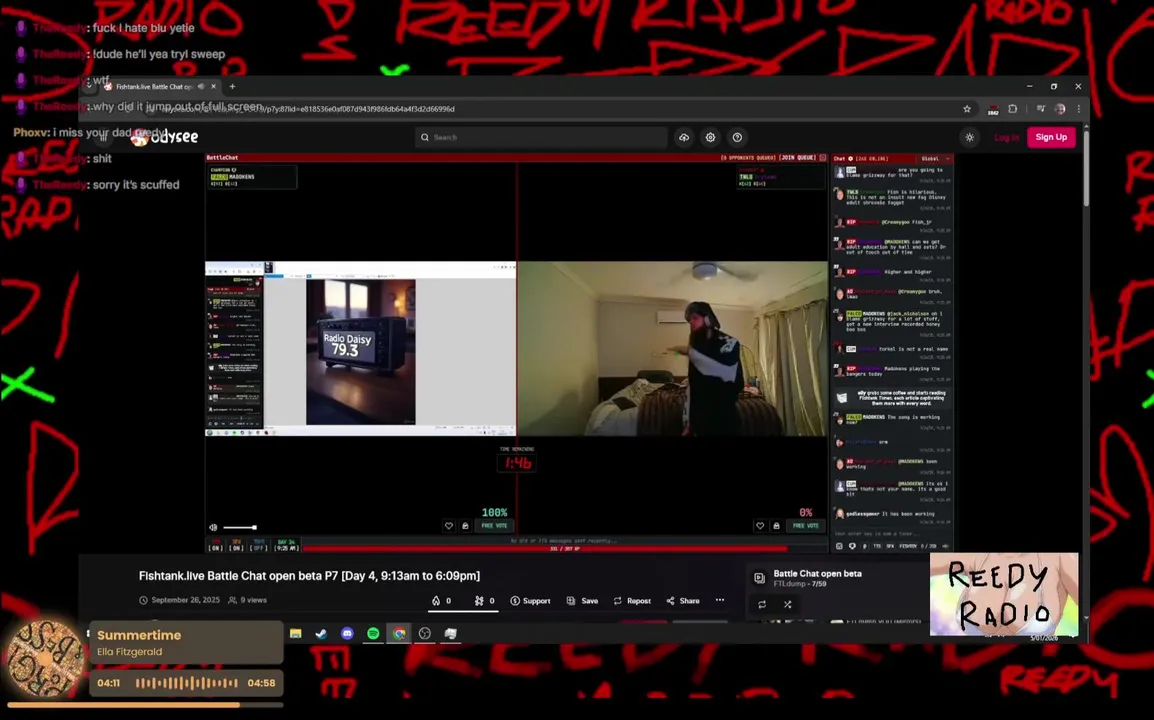This screenshot has width=1154, height=720.
Task: Click the Repost button
Action: (x=632, y=601)
